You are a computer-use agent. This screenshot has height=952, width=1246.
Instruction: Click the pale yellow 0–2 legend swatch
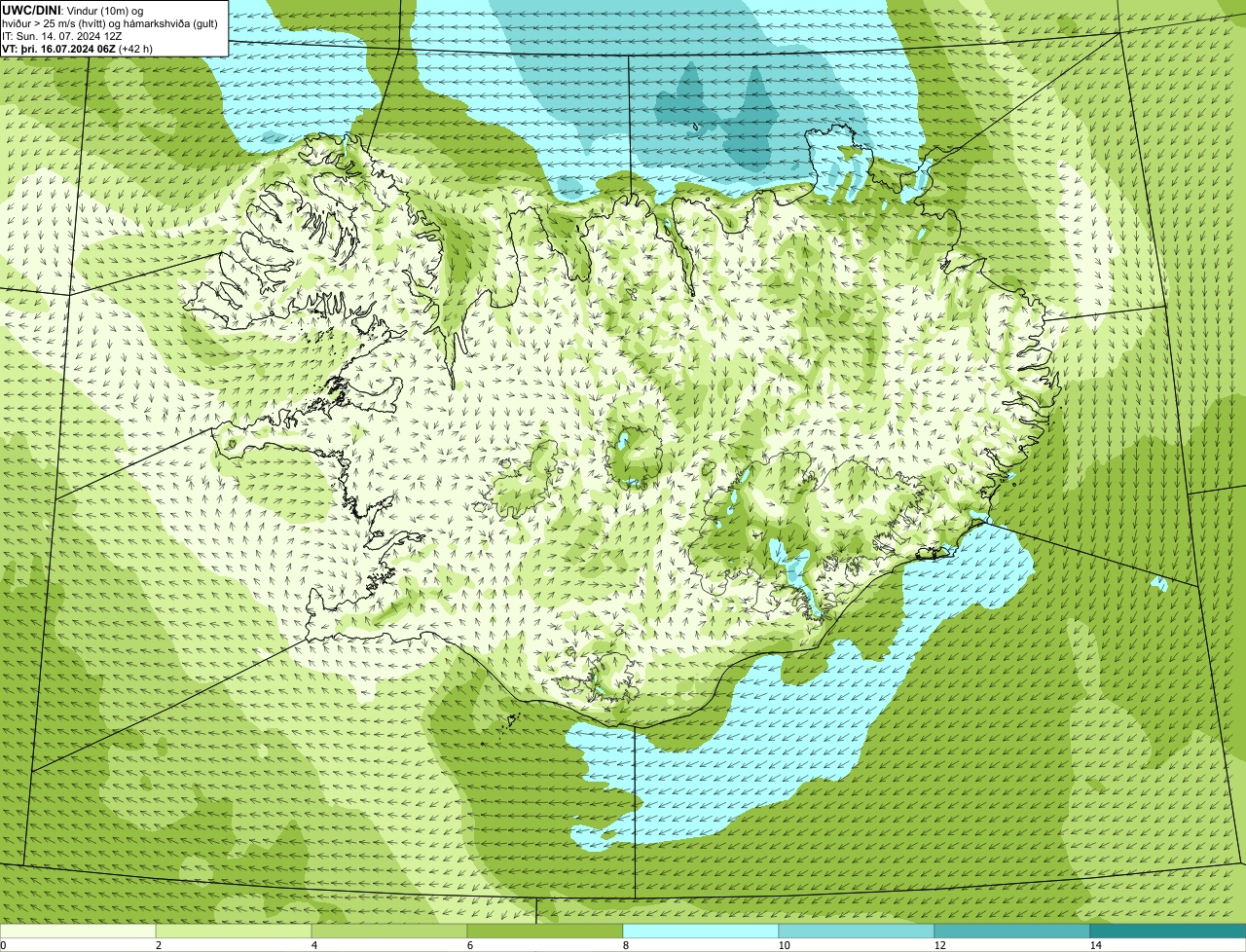coord(78,931)
